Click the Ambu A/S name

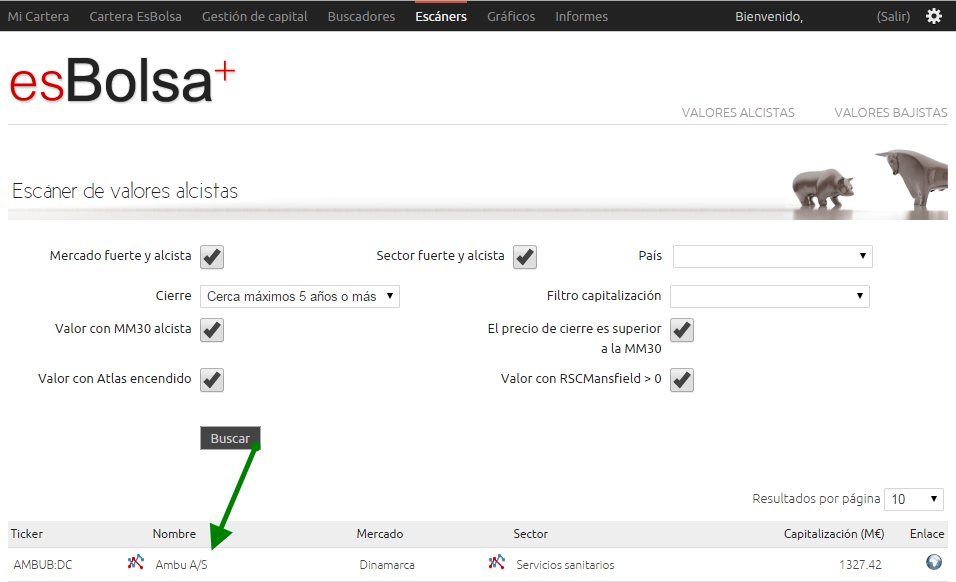click(181, 565)
